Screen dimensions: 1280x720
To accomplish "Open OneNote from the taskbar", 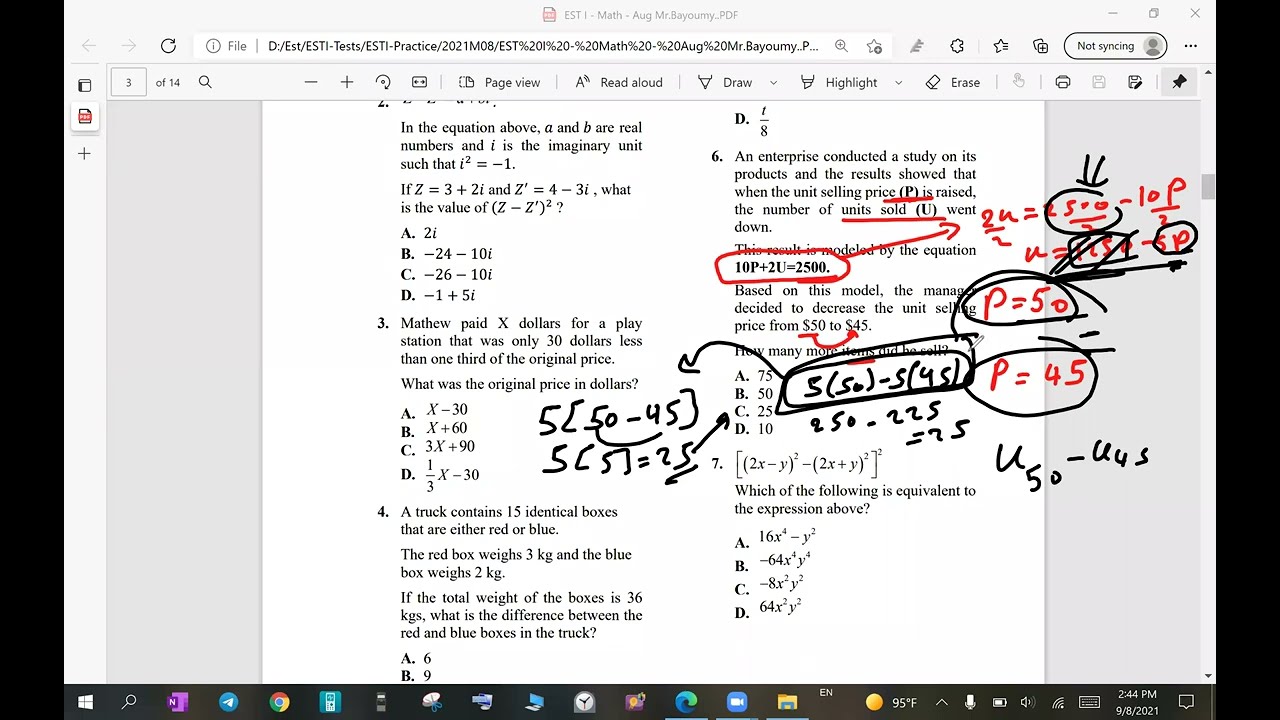I will point(178,702).
